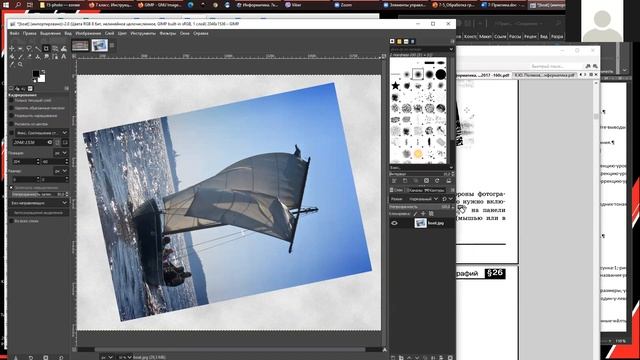Select the Paths tool

tap(55, 56)
